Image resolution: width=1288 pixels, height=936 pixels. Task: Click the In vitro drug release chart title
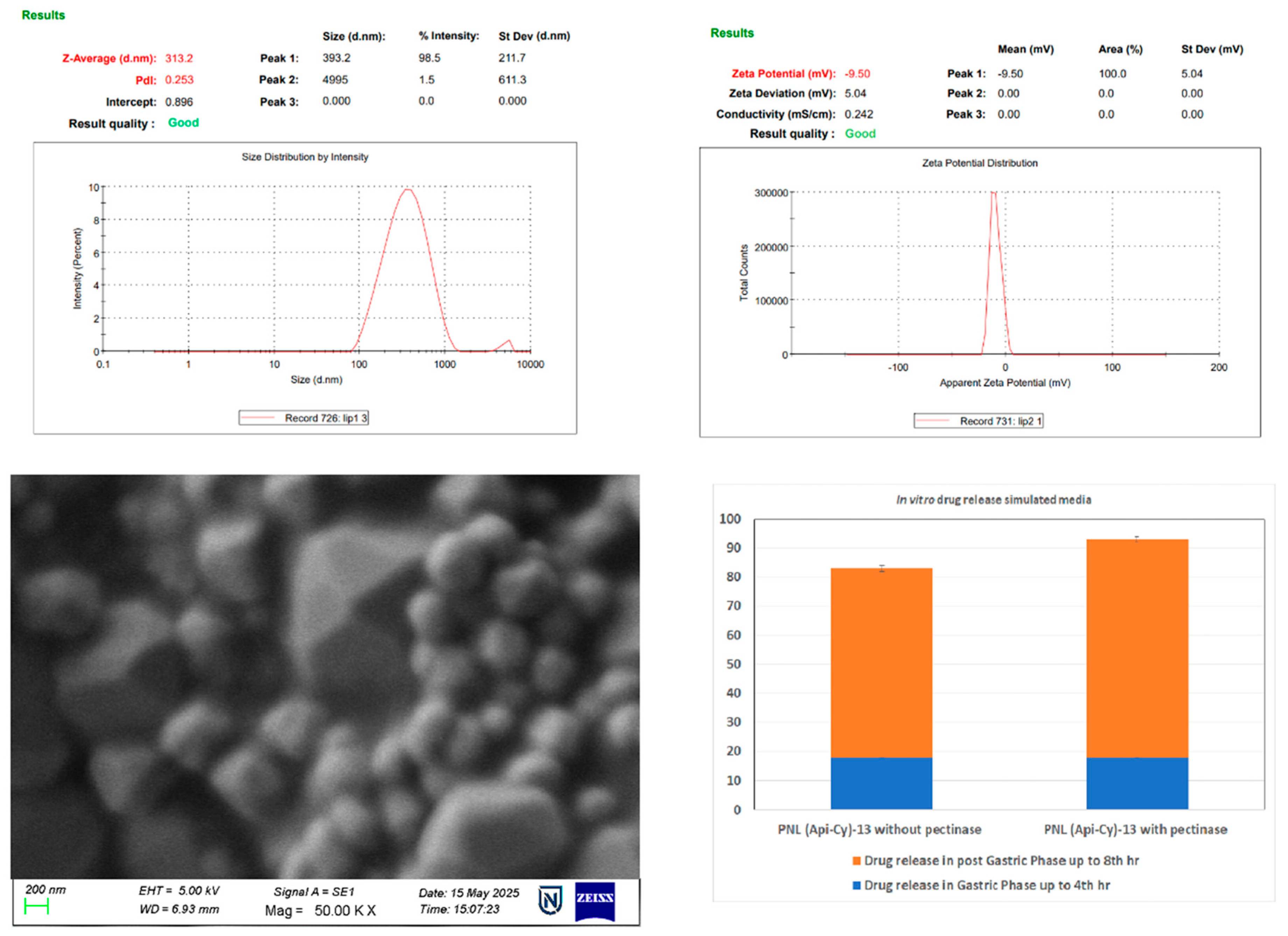[993, 500]
